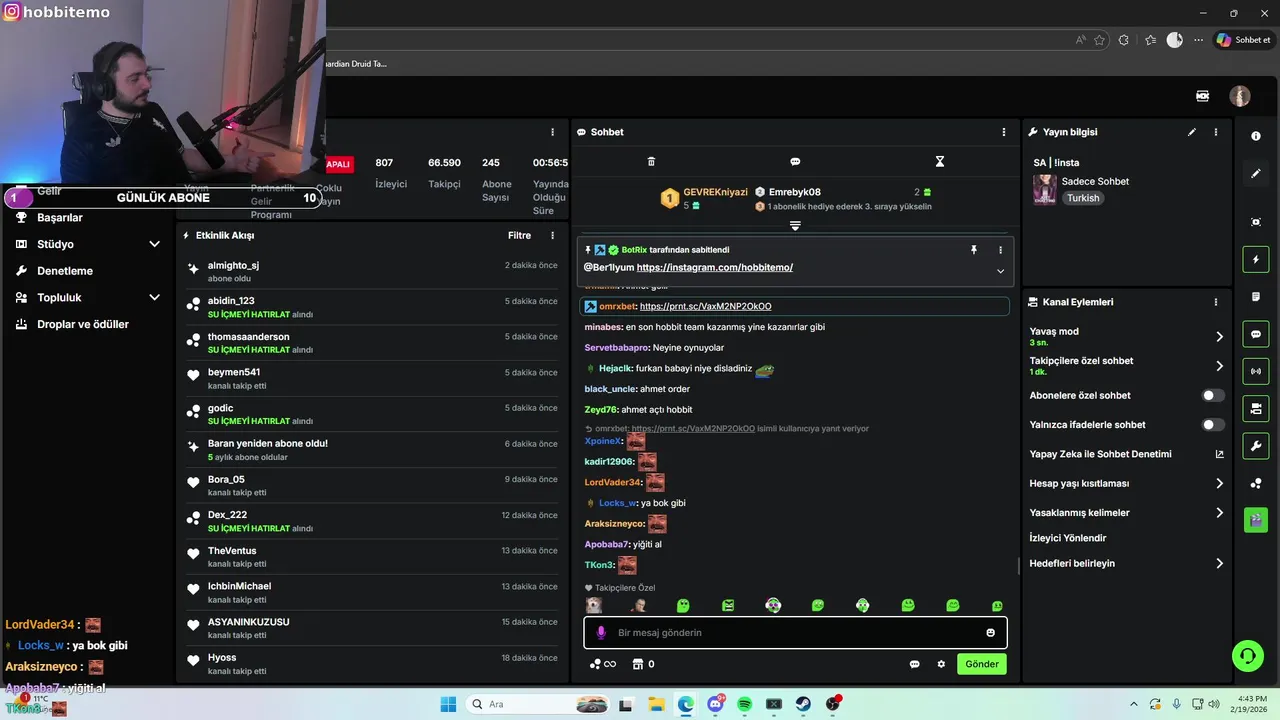Open the pinned message three-dot options
Image resolution: width=1280 pixels, height=720 pixels.
(x=1000, y=250)
